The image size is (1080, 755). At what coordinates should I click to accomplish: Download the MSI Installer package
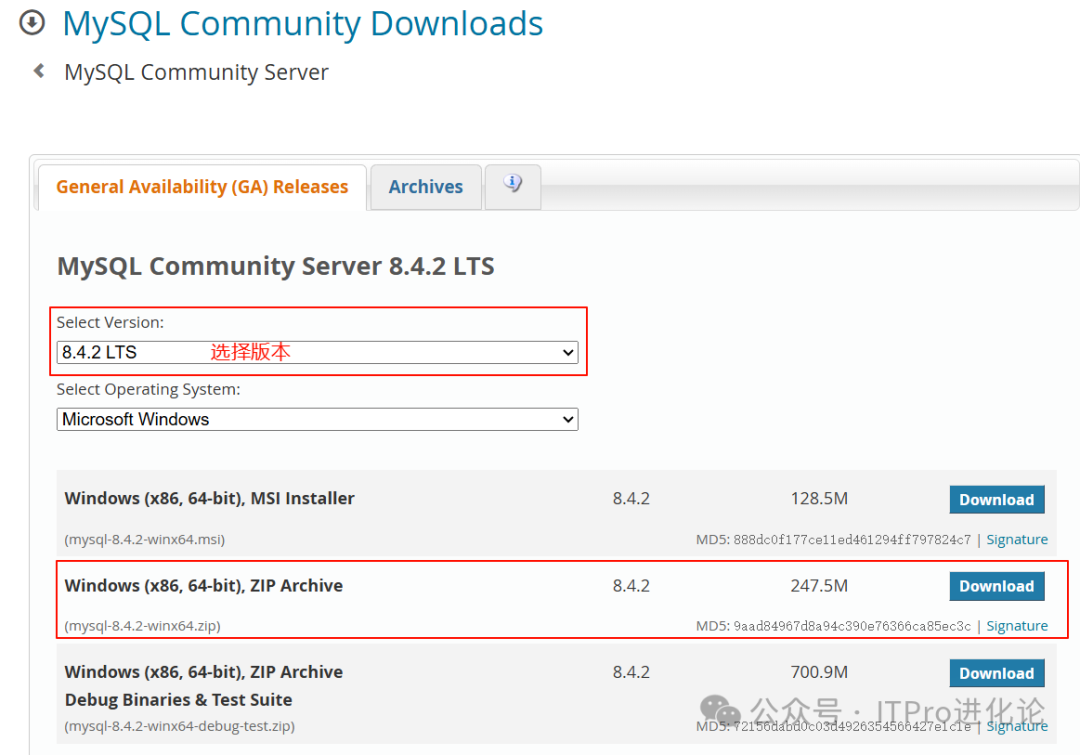997,499
